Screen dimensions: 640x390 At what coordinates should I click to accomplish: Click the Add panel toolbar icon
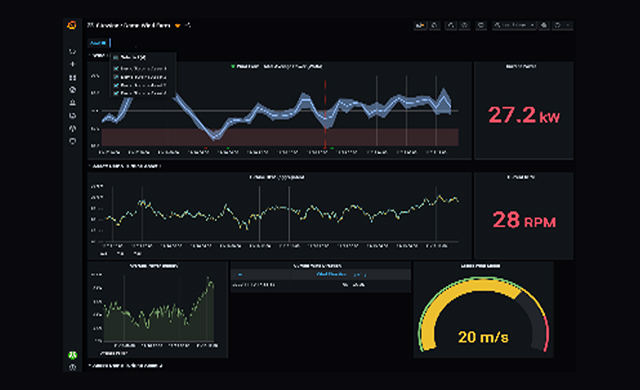(420, 25)
